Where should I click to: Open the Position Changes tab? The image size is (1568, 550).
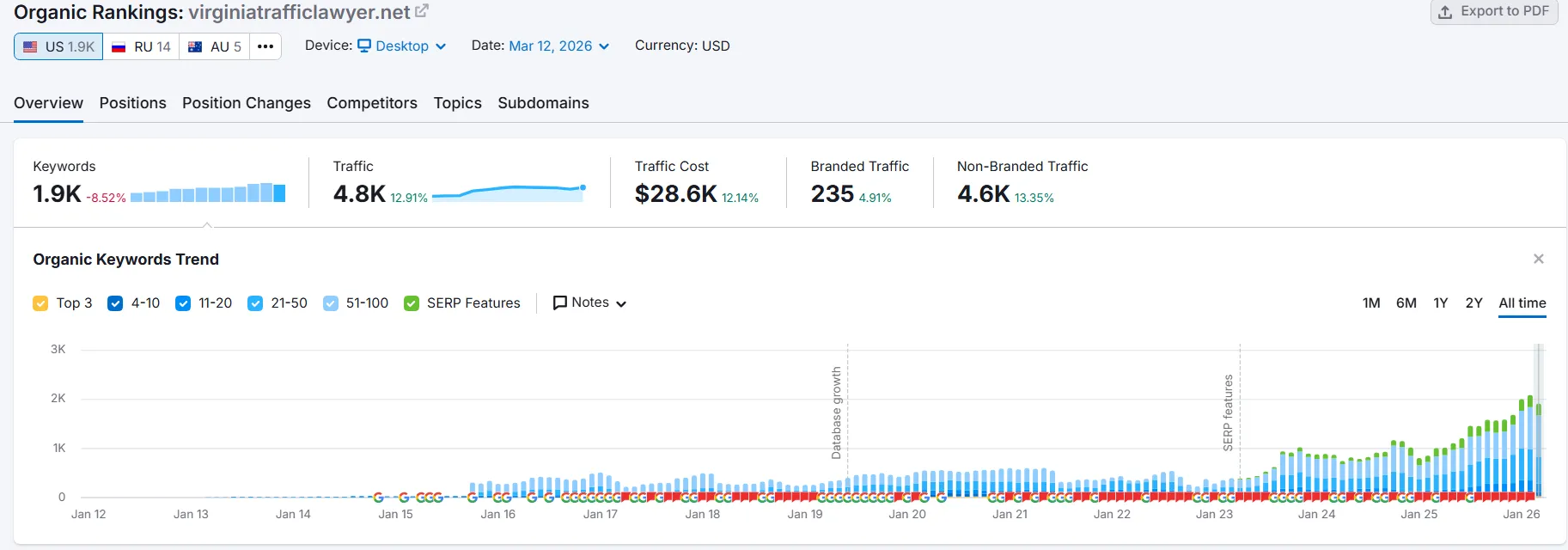point(247,103)
